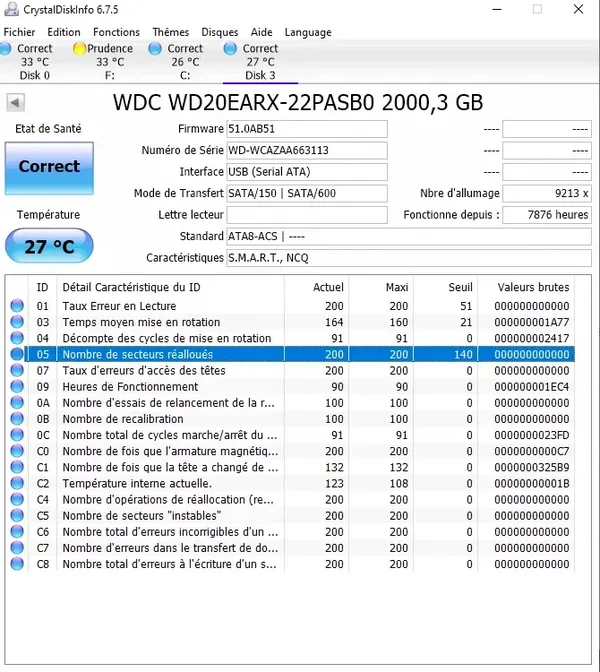Select row Temps moyen mise en rotation
This screenshot has height=672, width=600.
pyautogui.click(x=291, y=322)
